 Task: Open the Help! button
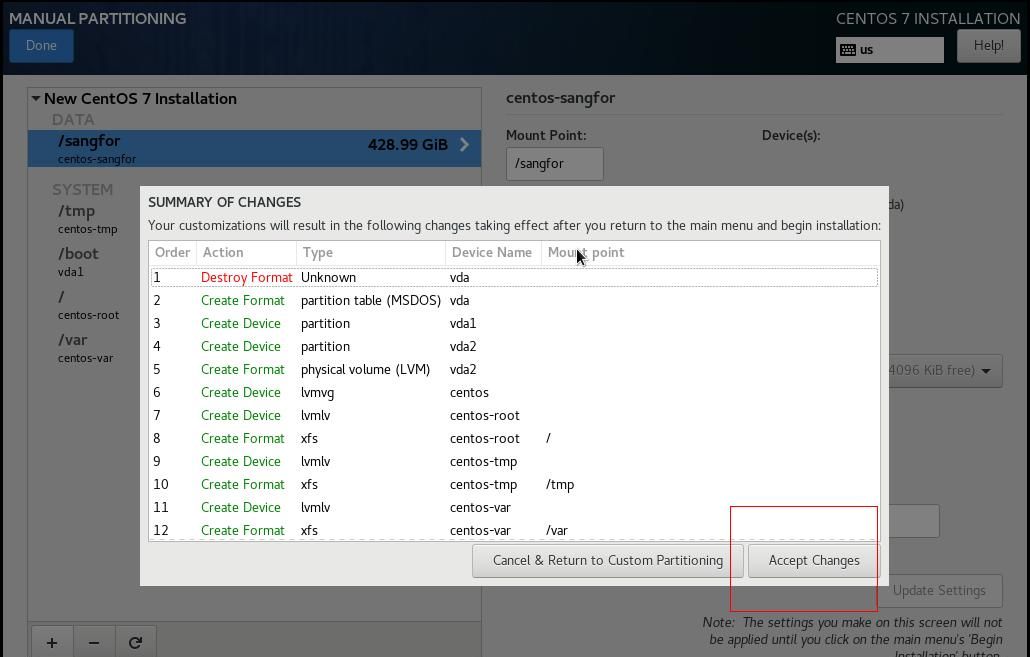point(988,45)
